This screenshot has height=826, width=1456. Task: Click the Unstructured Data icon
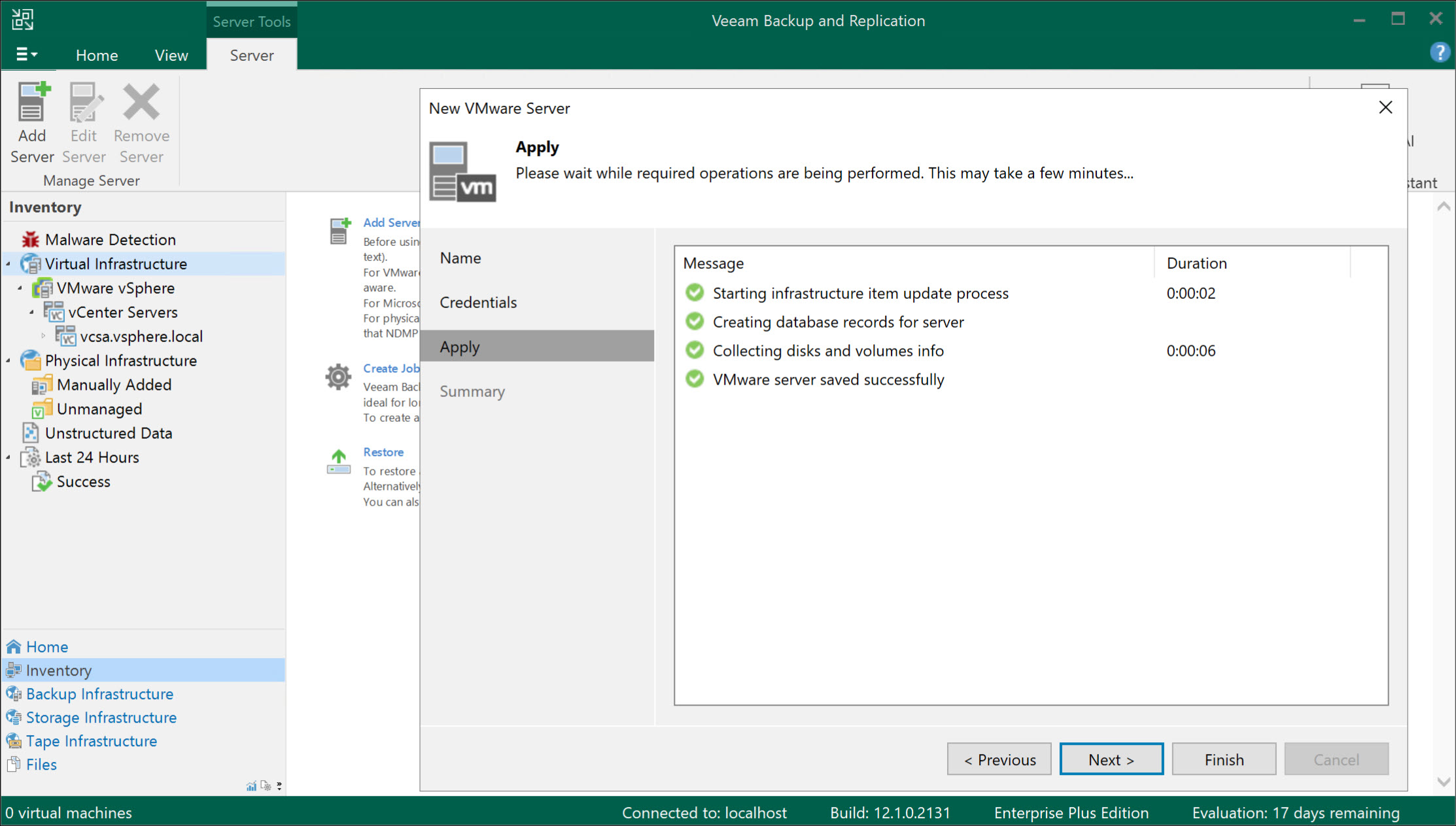coord(30,433)
